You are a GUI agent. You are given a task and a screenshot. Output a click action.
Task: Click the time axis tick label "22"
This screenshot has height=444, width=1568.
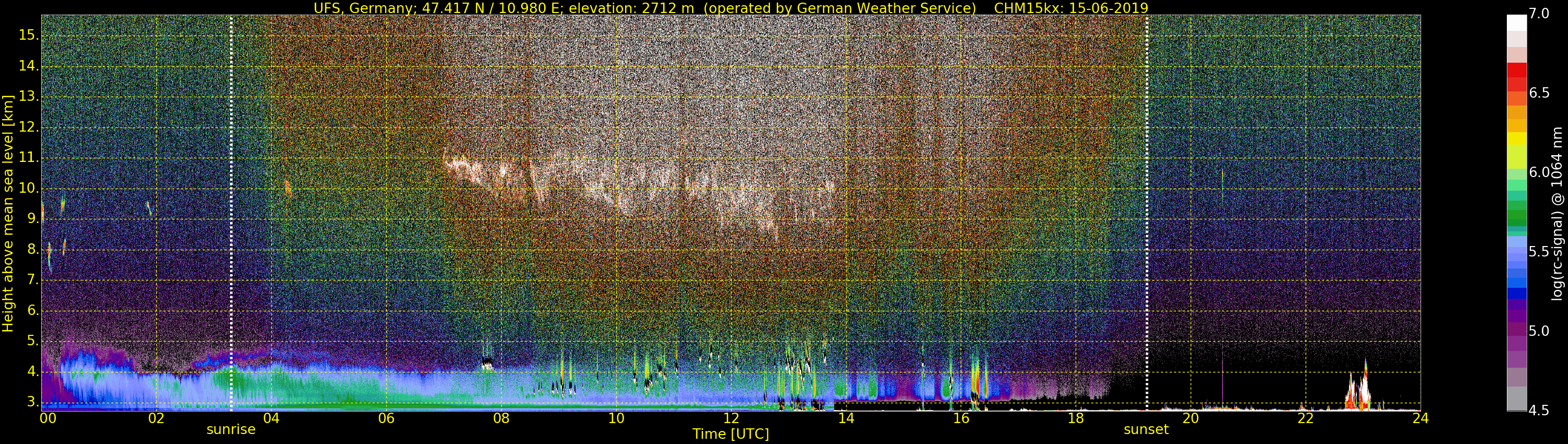pyautogui.click(x=1306, y=418)
